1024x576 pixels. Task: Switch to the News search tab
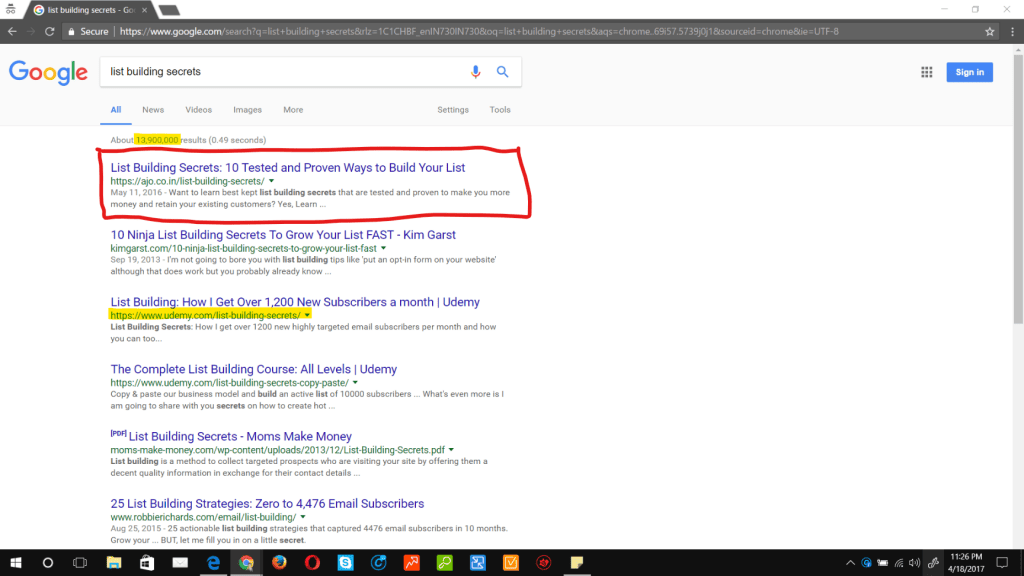(152, 109)
